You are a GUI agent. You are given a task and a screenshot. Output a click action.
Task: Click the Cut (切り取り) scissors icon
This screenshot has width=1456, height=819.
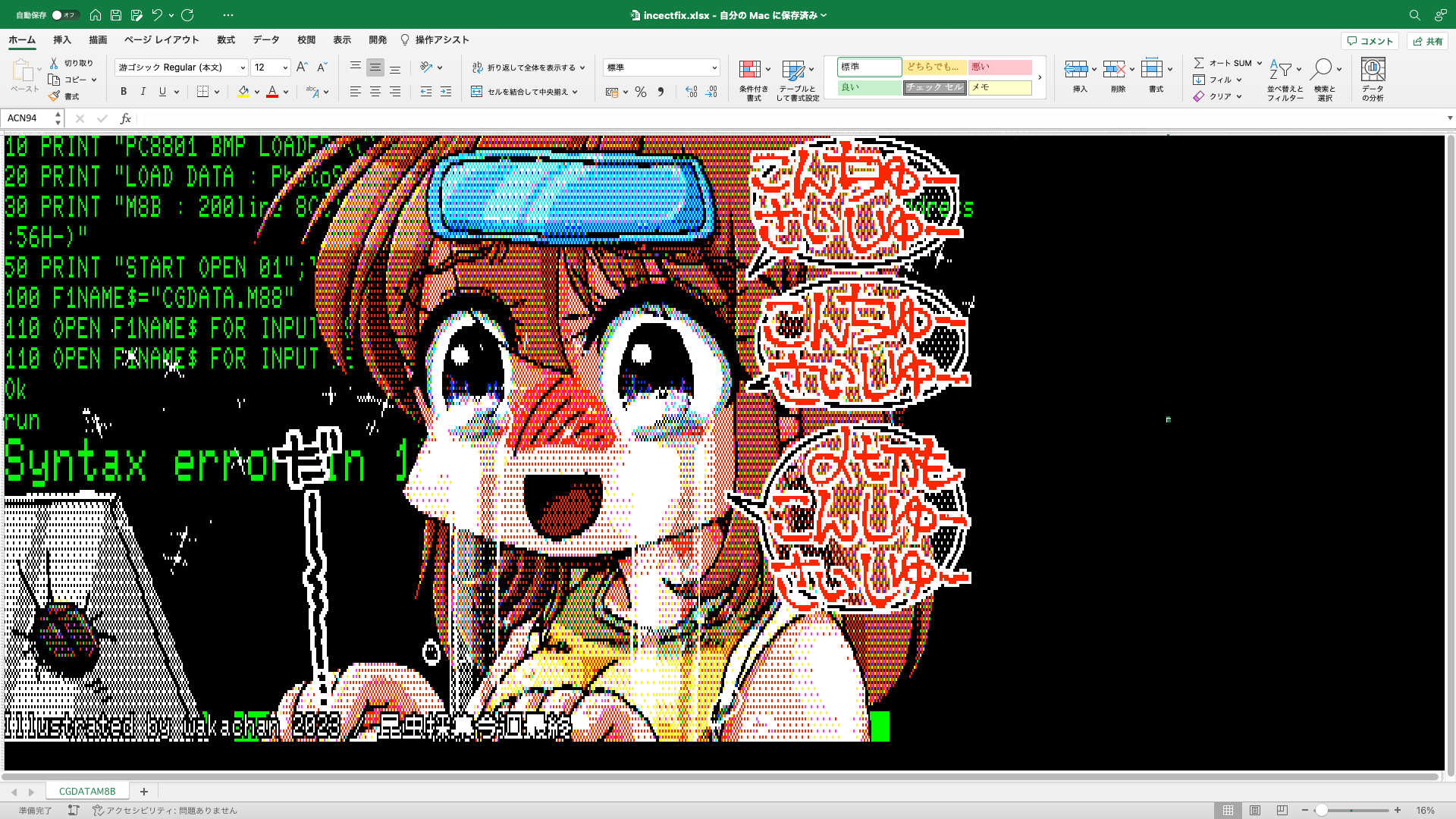click(54, 63)
